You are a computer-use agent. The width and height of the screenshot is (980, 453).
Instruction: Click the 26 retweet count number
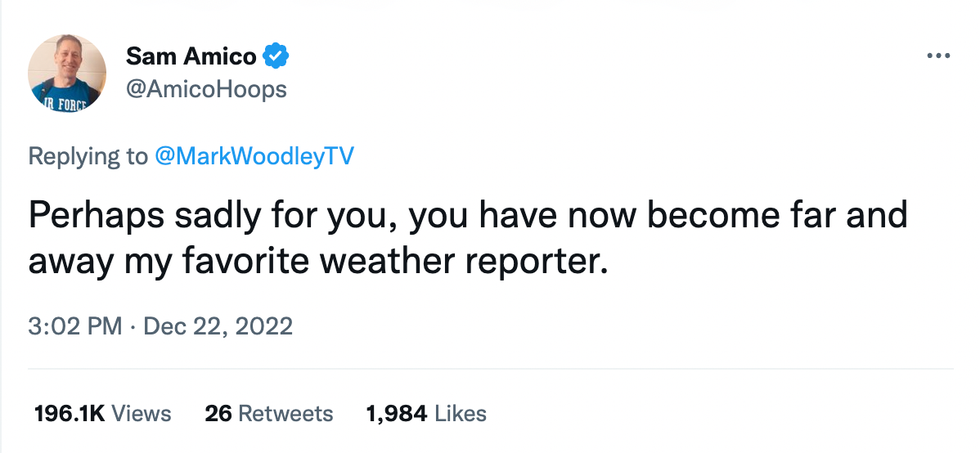point(218,413)
